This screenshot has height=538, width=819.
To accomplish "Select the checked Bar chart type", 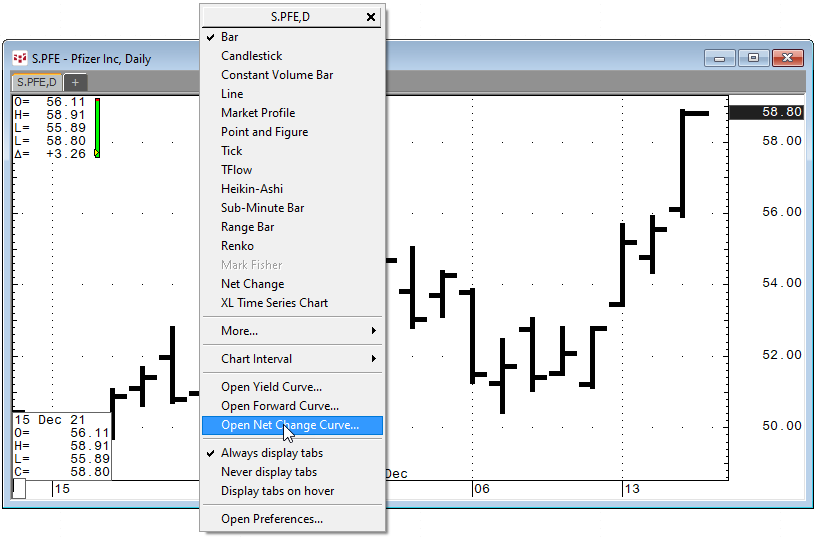I will click(230, 37).
